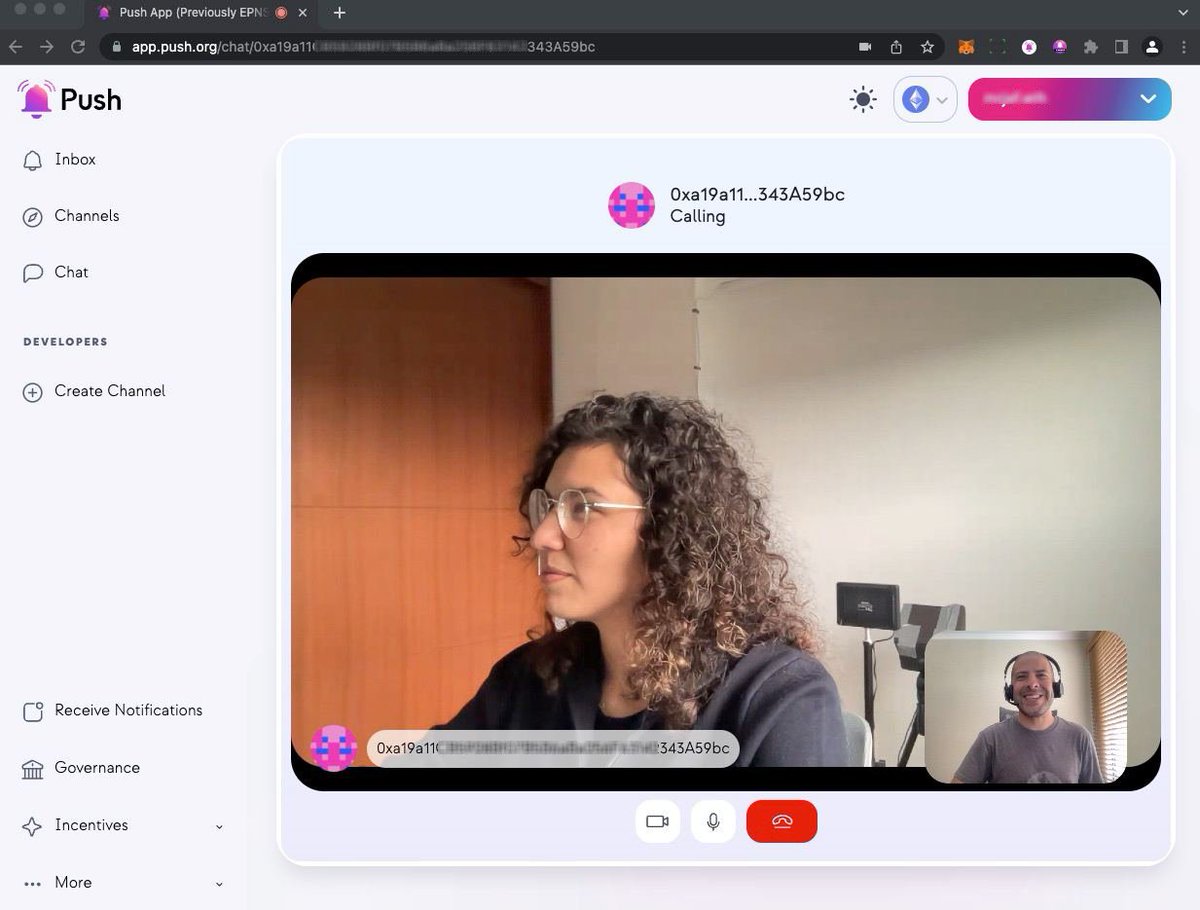
Task: Open the Inbox section
Action: [x=60, y=160]
